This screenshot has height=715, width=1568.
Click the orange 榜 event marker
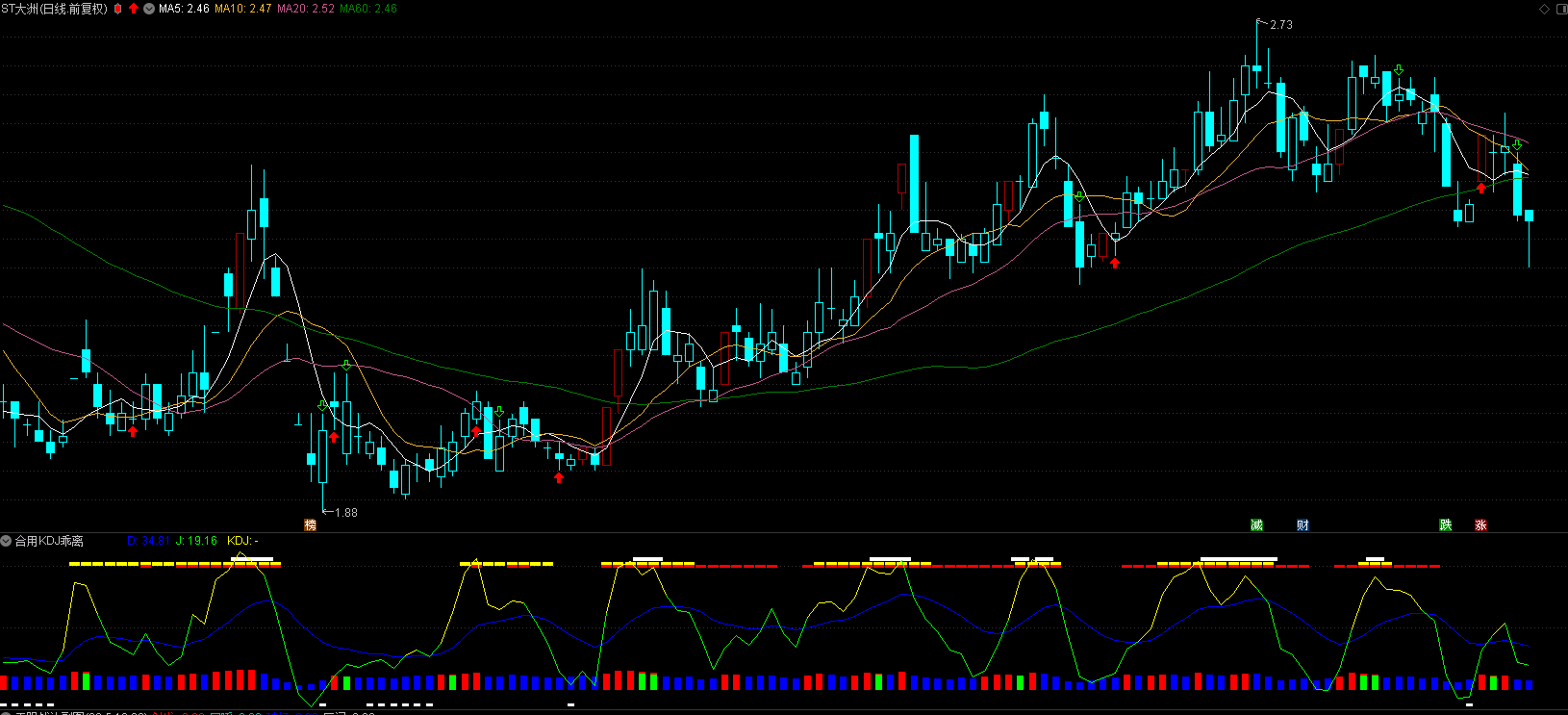pyautogui.click(x=310, y=524)
